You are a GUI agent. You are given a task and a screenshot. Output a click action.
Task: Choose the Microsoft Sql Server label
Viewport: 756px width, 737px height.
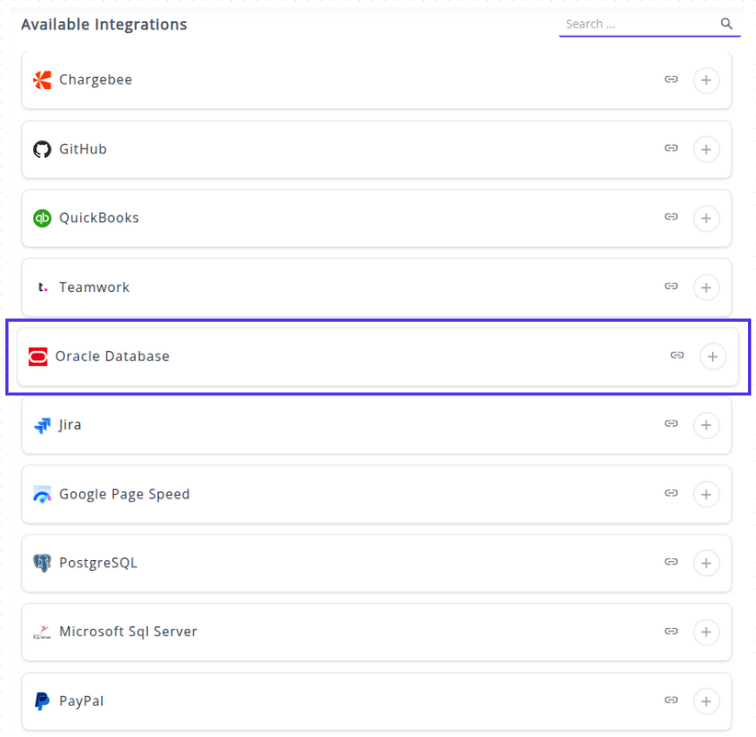(128, 632)
